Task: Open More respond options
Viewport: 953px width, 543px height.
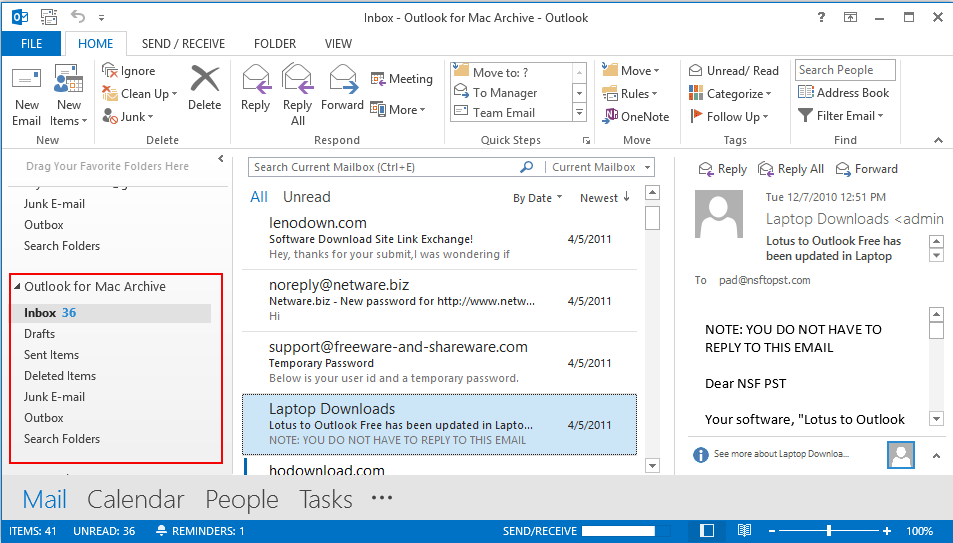Action: (x=398, y=109)
